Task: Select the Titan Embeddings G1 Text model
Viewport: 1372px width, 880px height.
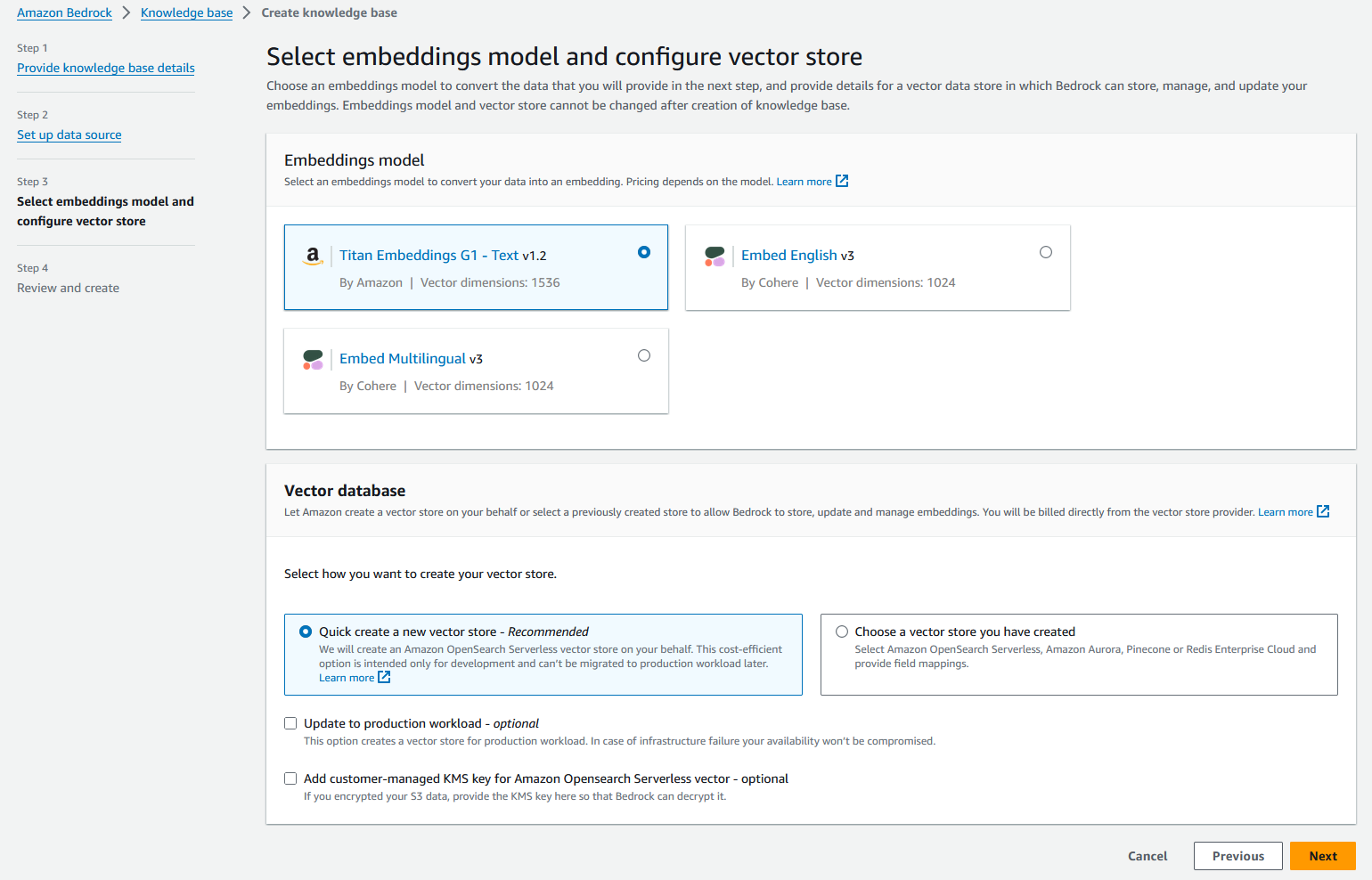Action: (644, 252)
